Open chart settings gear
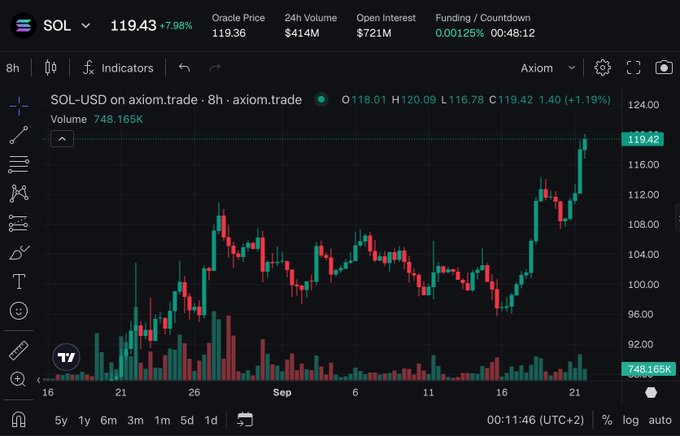Viewport: 680px width, 436px height. pos(602,68)
